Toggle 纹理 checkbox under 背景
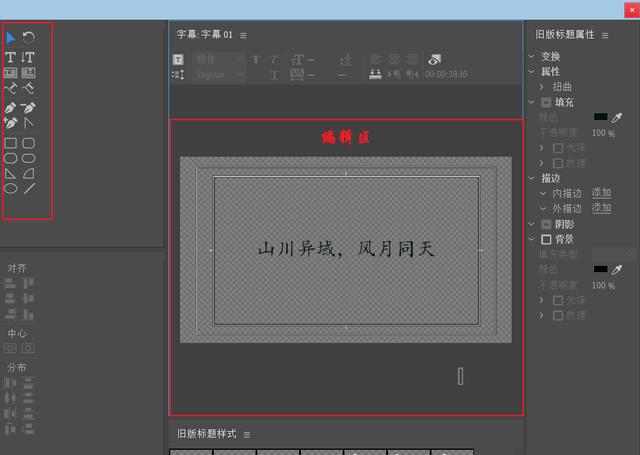 pos(558,315)
